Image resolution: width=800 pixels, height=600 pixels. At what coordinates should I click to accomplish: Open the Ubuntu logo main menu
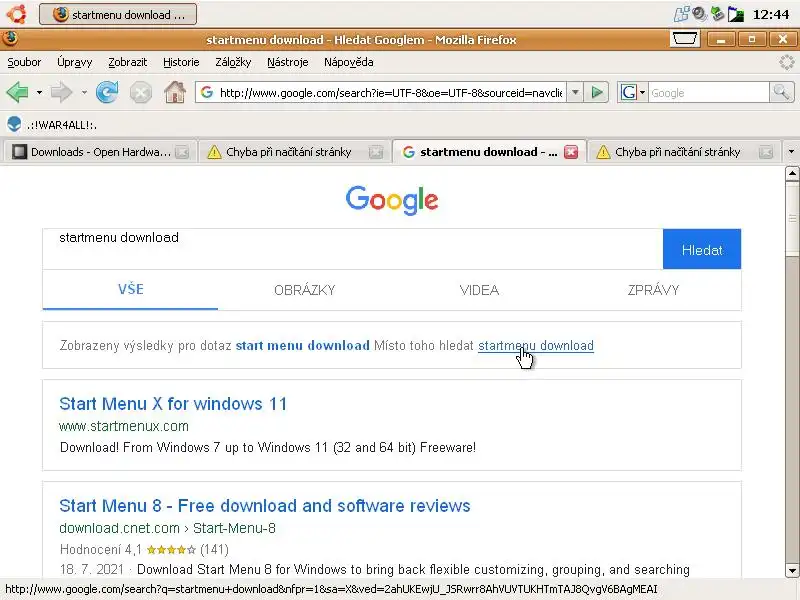(17, 14)
